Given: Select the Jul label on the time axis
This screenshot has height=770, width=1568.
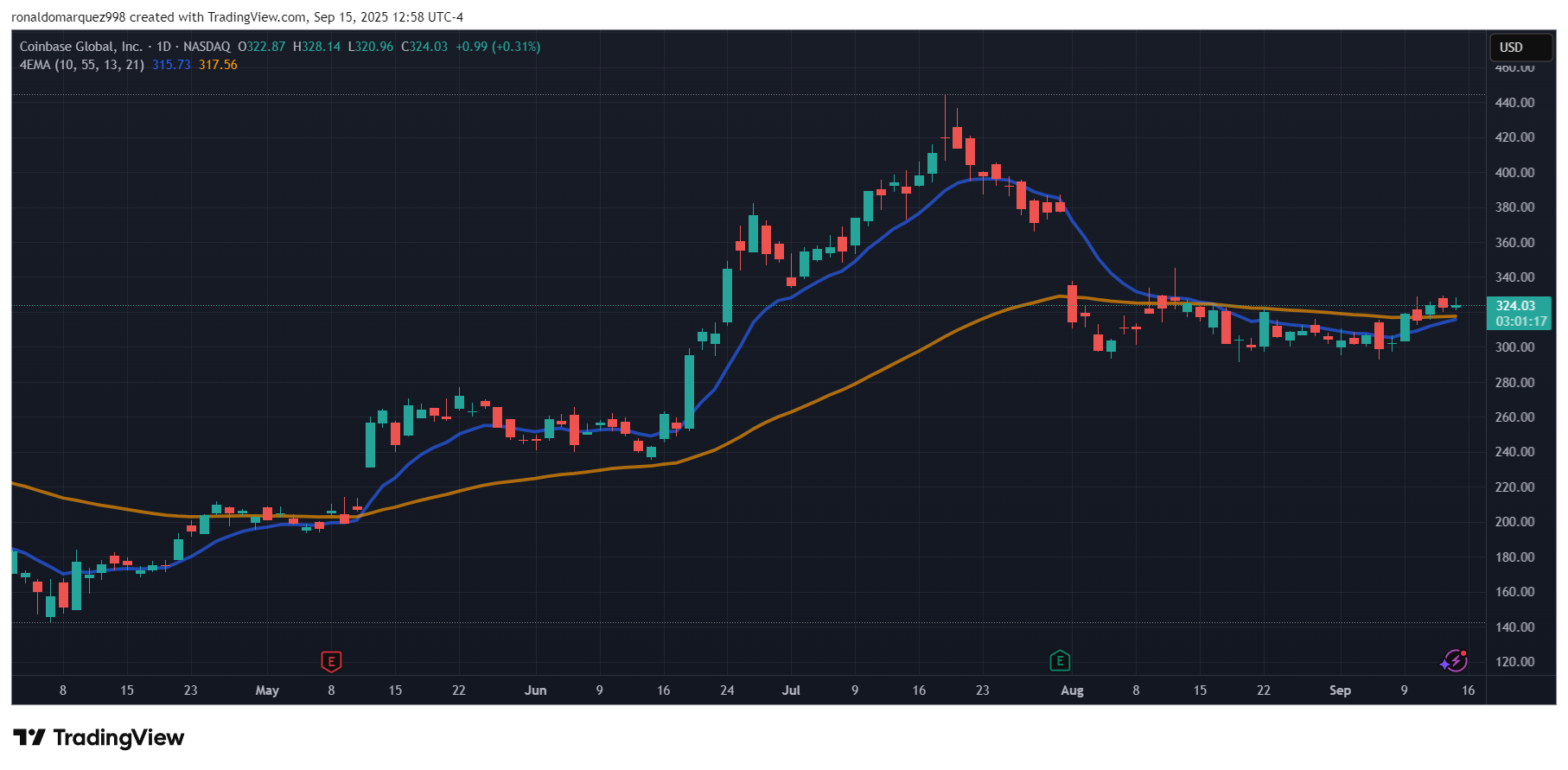Looking at the screenshot, I should 791,690.
